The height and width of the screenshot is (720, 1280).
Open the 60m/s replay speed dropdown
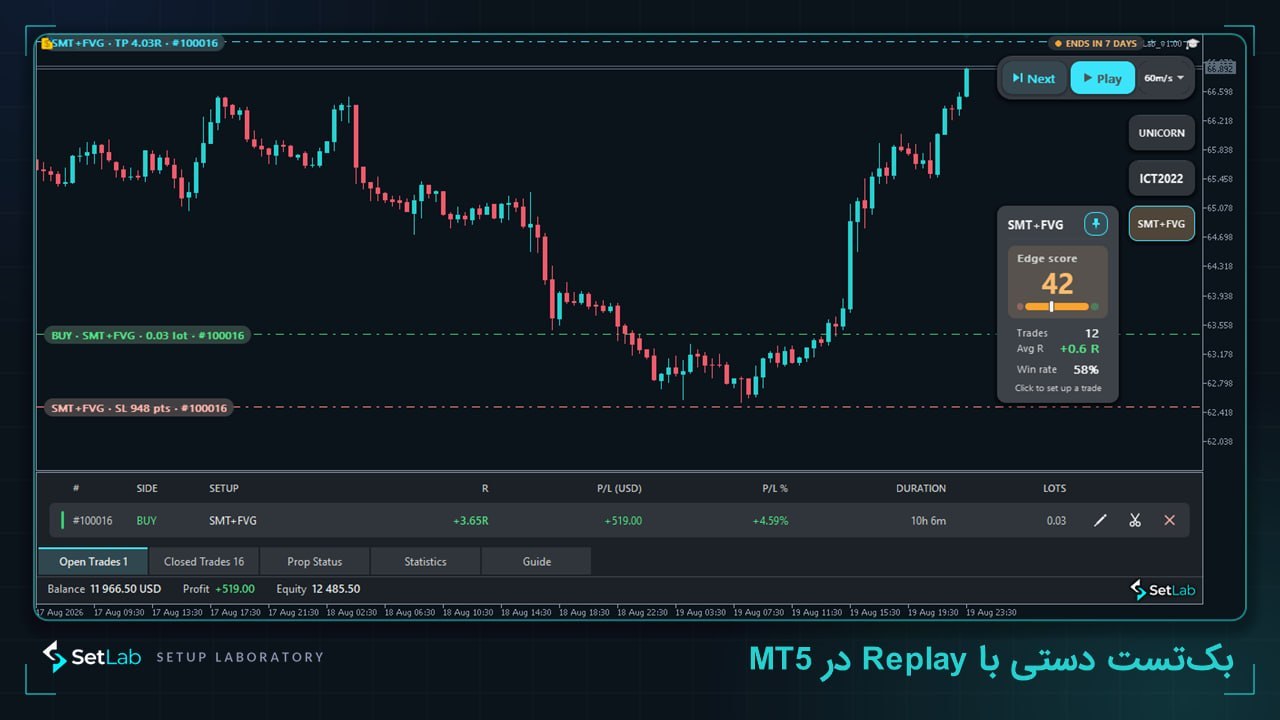[1164, 78]
